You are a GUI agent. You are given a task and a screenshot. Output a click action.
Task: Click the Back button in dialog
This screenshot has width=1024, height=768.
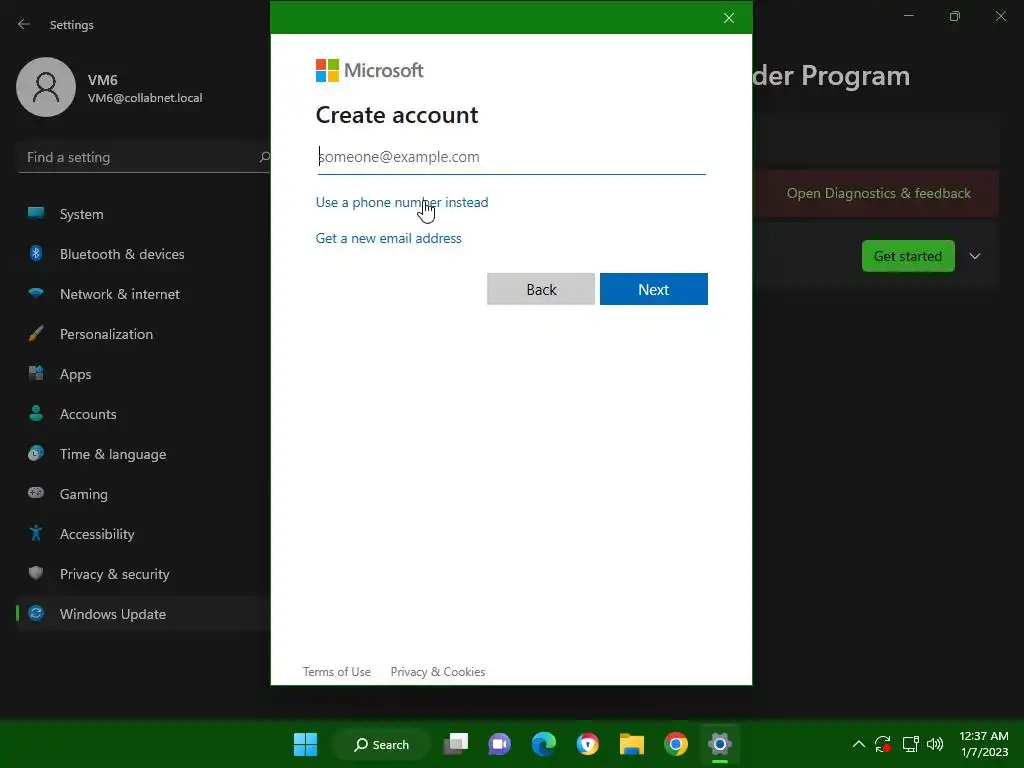(541, 289)
